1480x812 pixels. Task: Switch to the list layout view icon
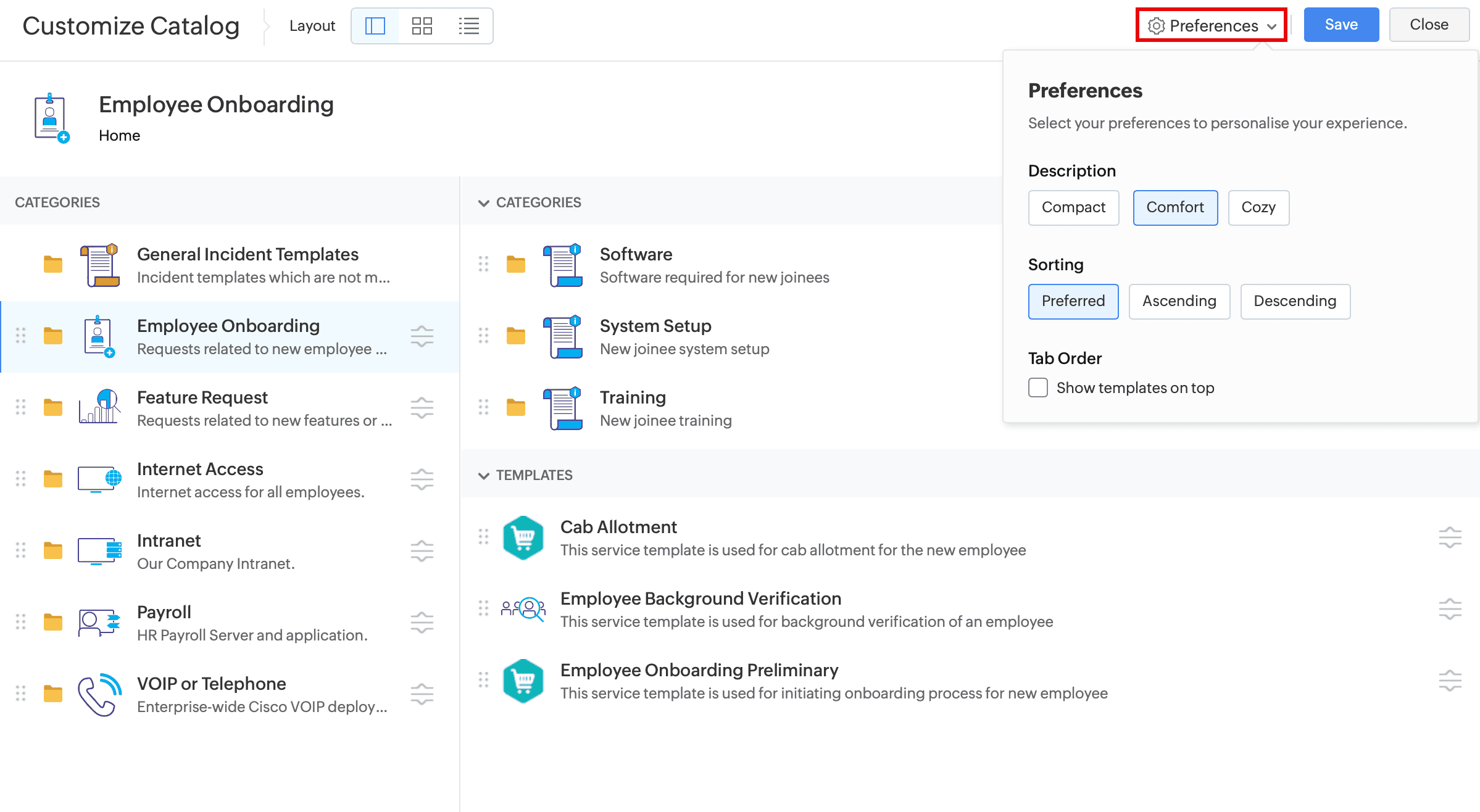coord(468,26)
